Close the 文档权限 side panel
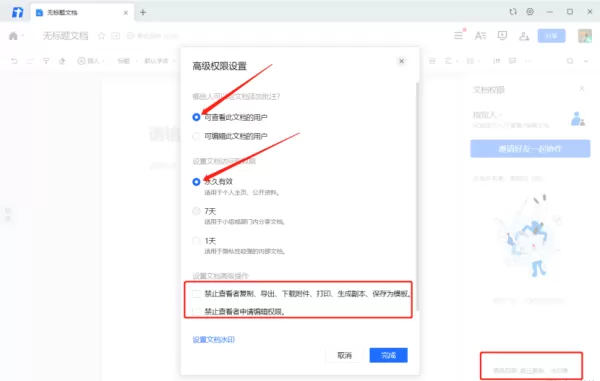 coord(582,88)
